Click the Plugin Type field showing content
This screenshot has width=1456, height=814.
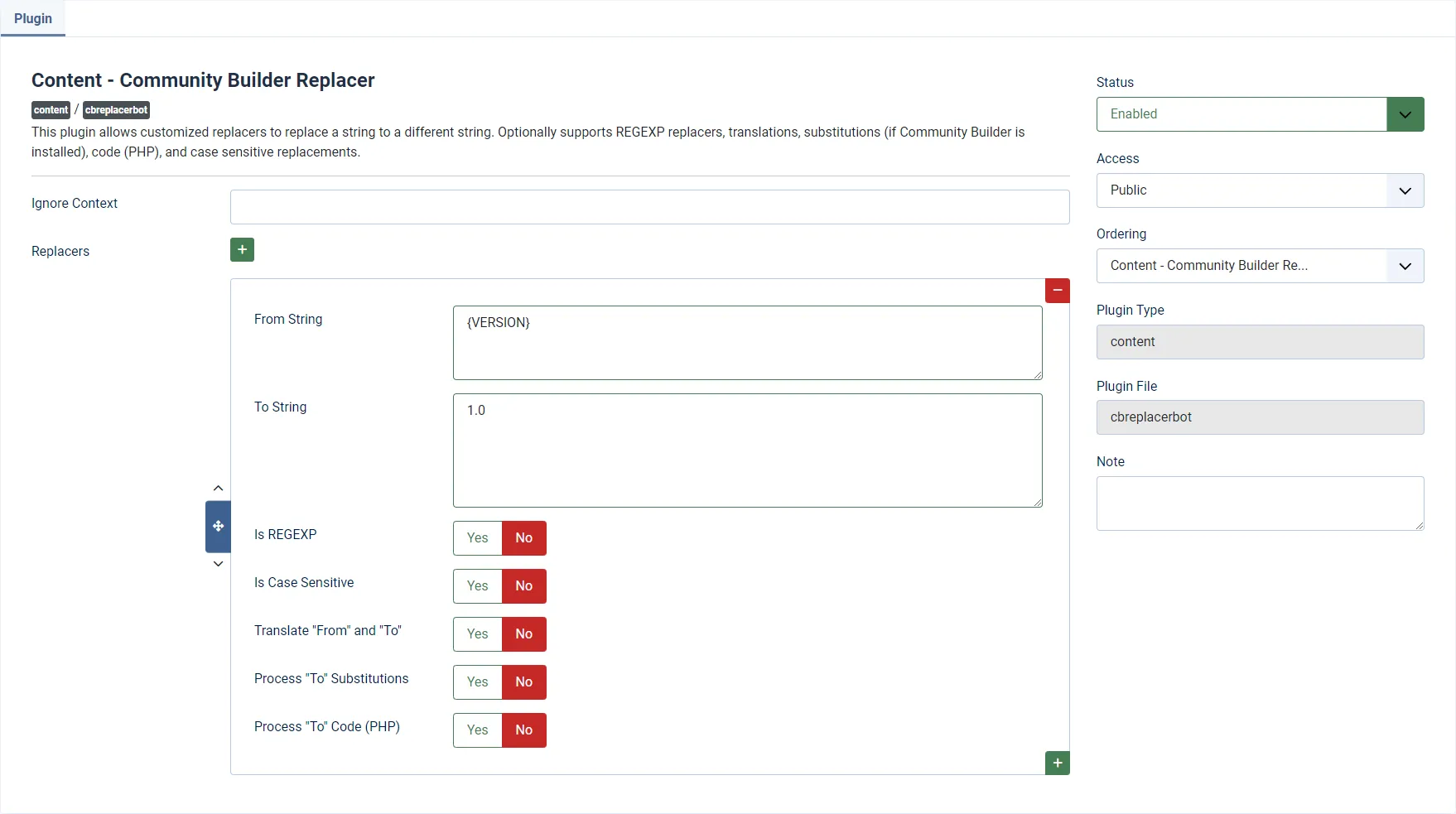tap(1260, 342)
